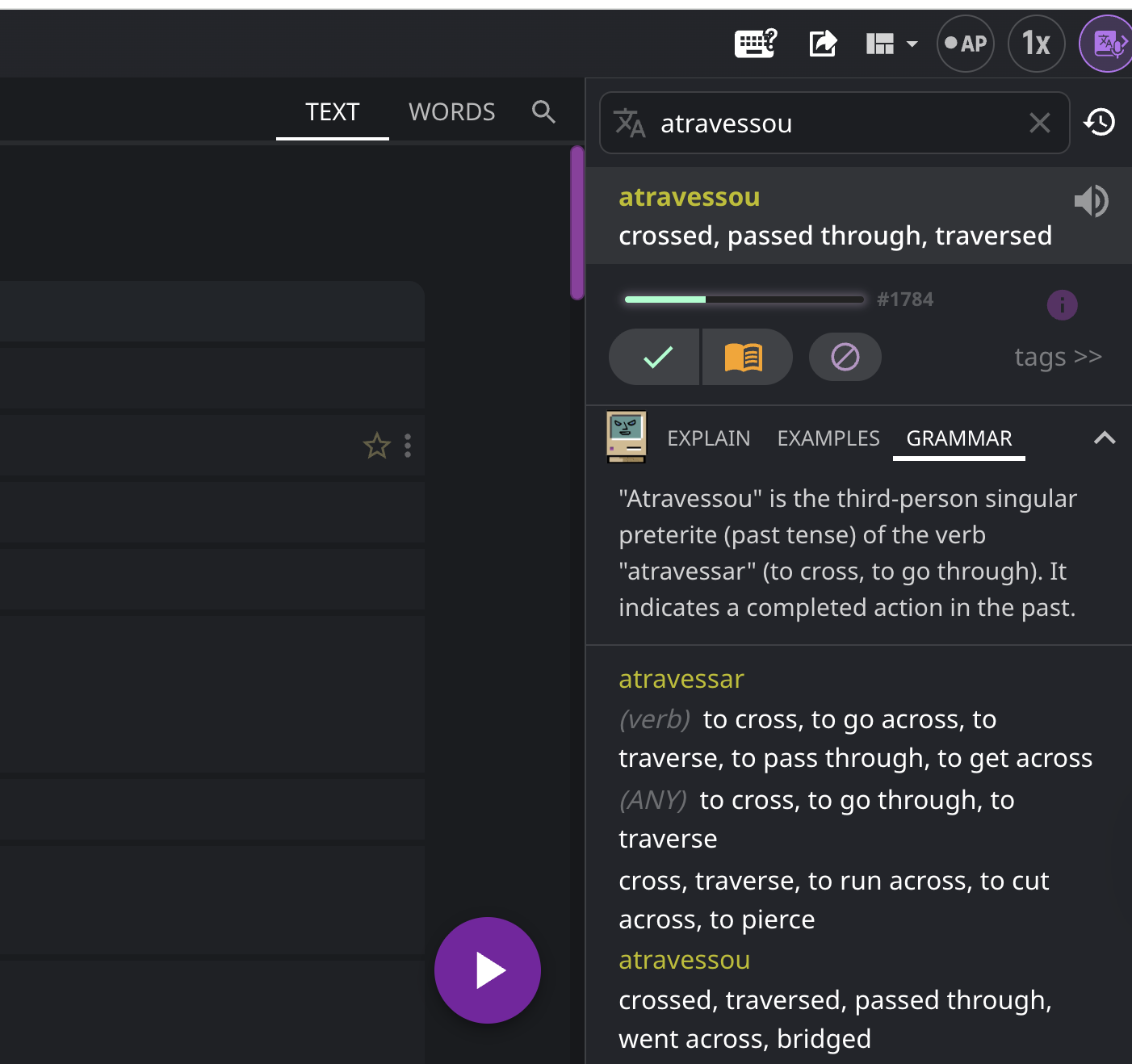Mark word as known with checkmark

click(x=657, y=357)
